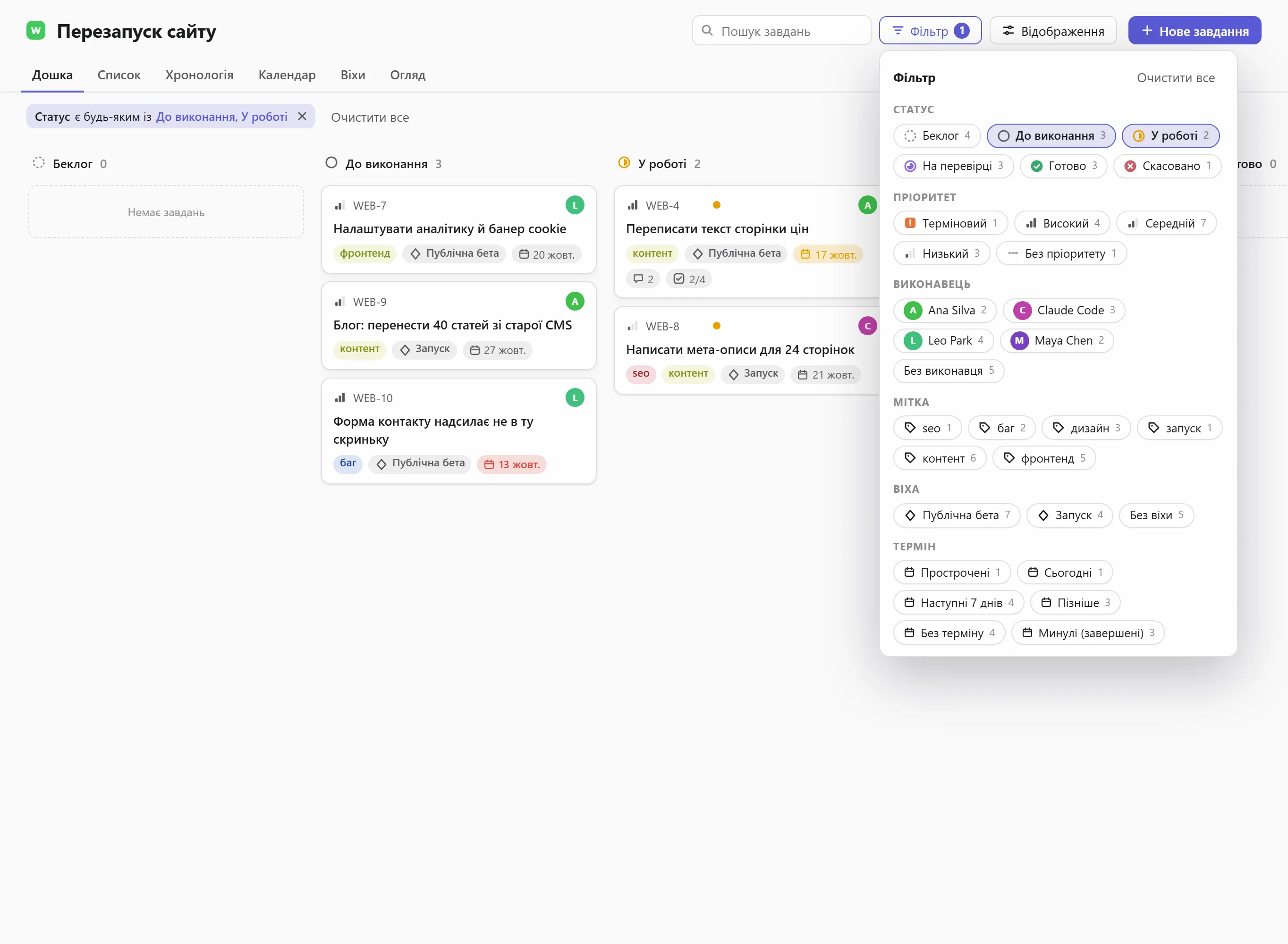Remove the Статус filter chip with X
Viewport: 1288px width, 944px height.
(302, 117)
